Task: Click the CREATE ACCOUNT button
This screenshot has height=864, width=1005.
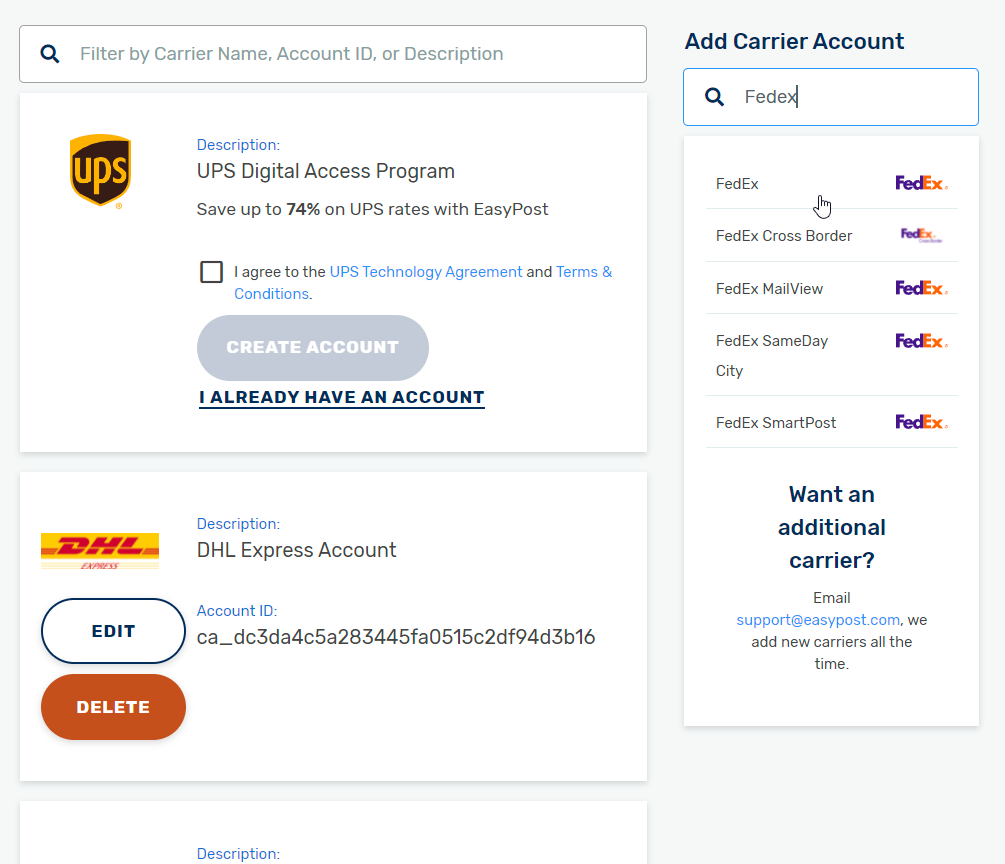Action: coord(313,347)
